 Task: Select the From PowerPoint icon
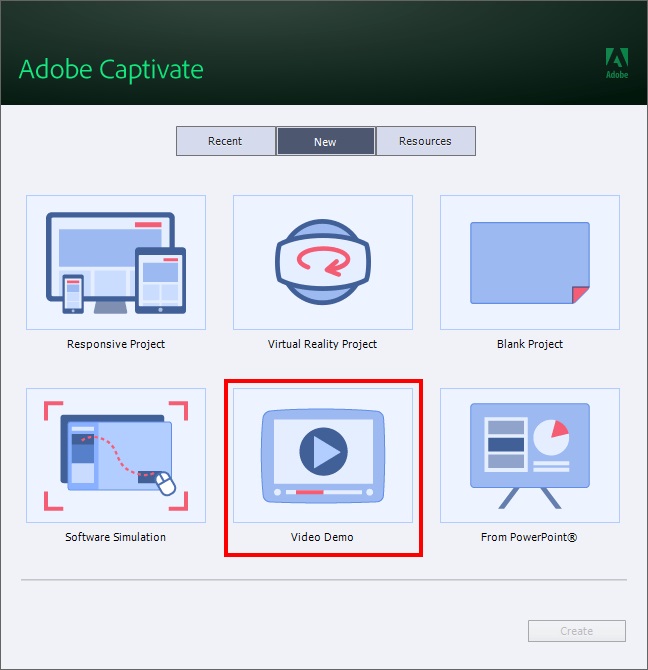[x=530, y=455]
